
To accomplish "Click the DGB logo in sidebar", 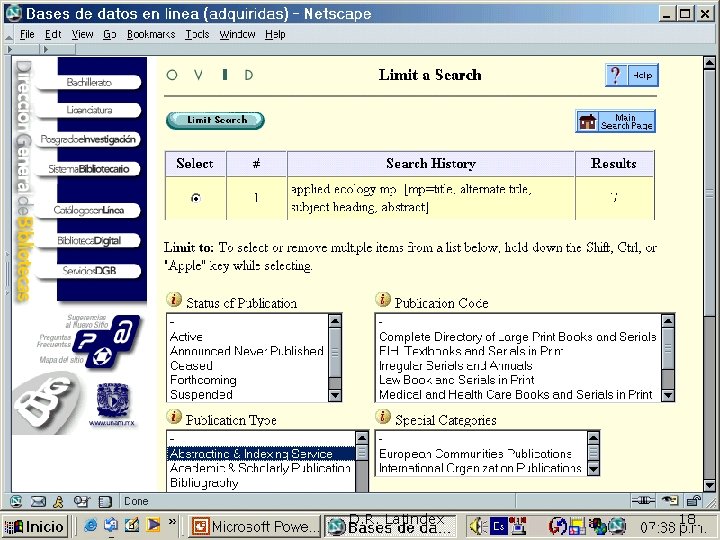I will [x=46, y=403].
